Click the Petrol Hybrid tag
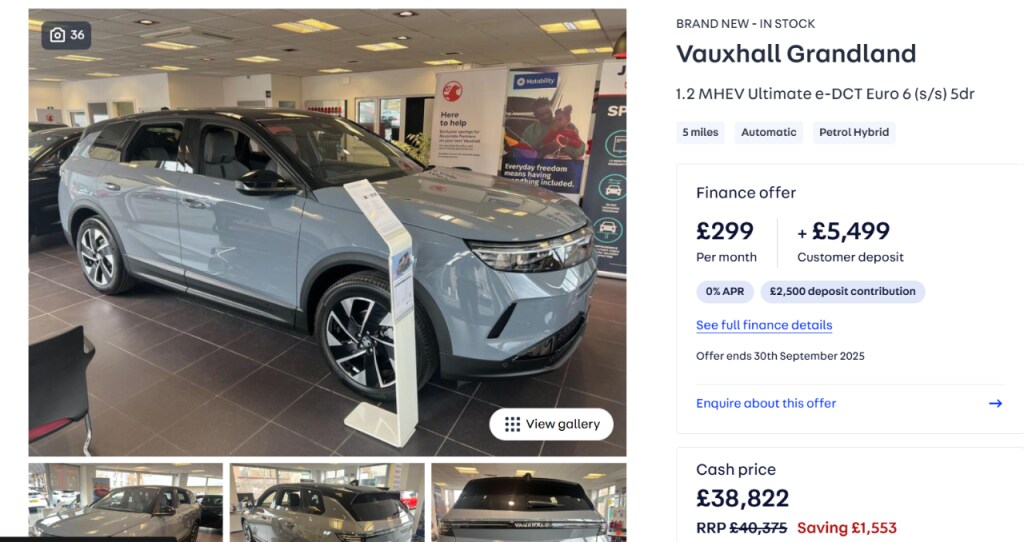 [854, 133]
